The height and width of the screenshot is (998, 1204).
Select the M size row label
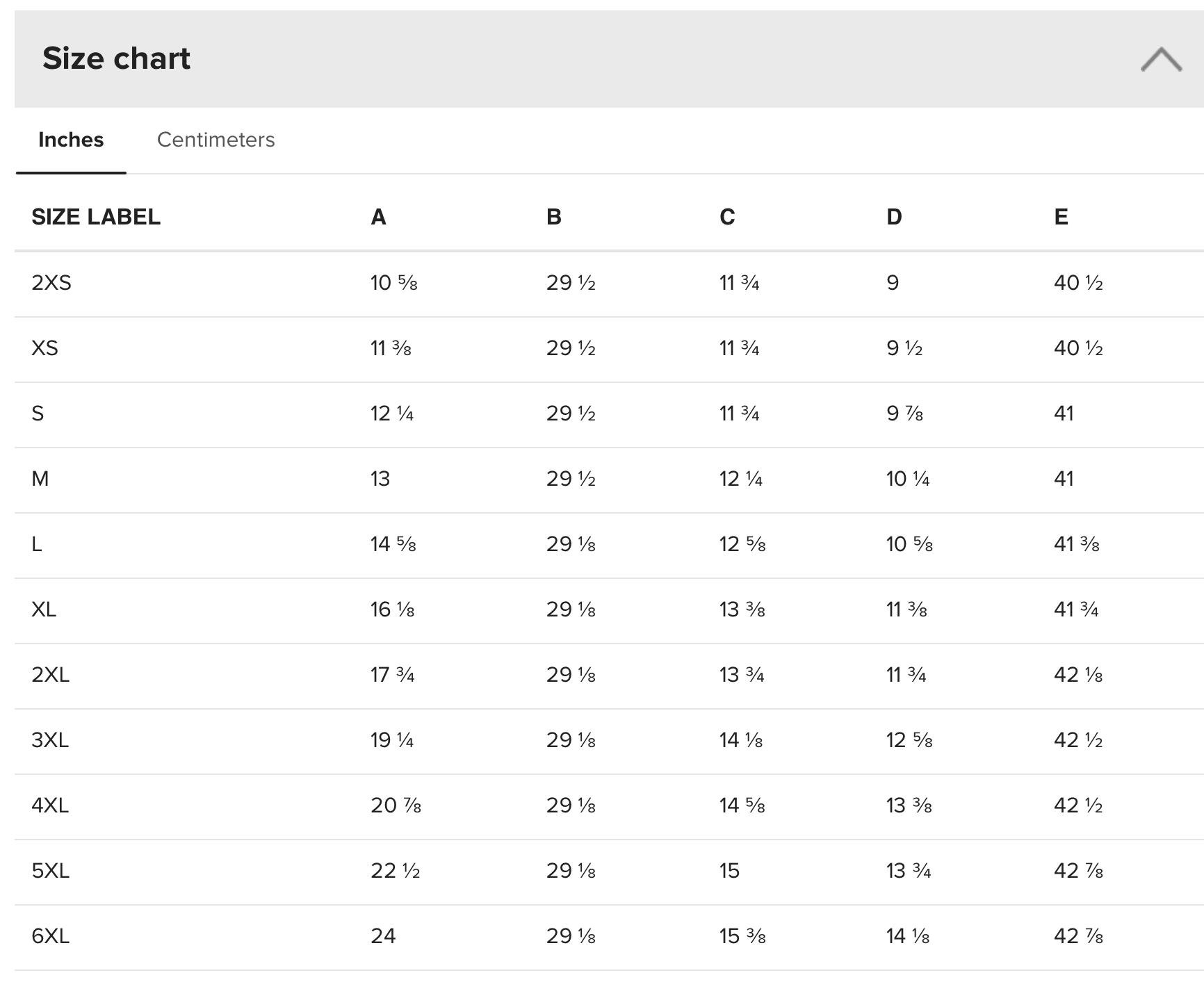40,479
